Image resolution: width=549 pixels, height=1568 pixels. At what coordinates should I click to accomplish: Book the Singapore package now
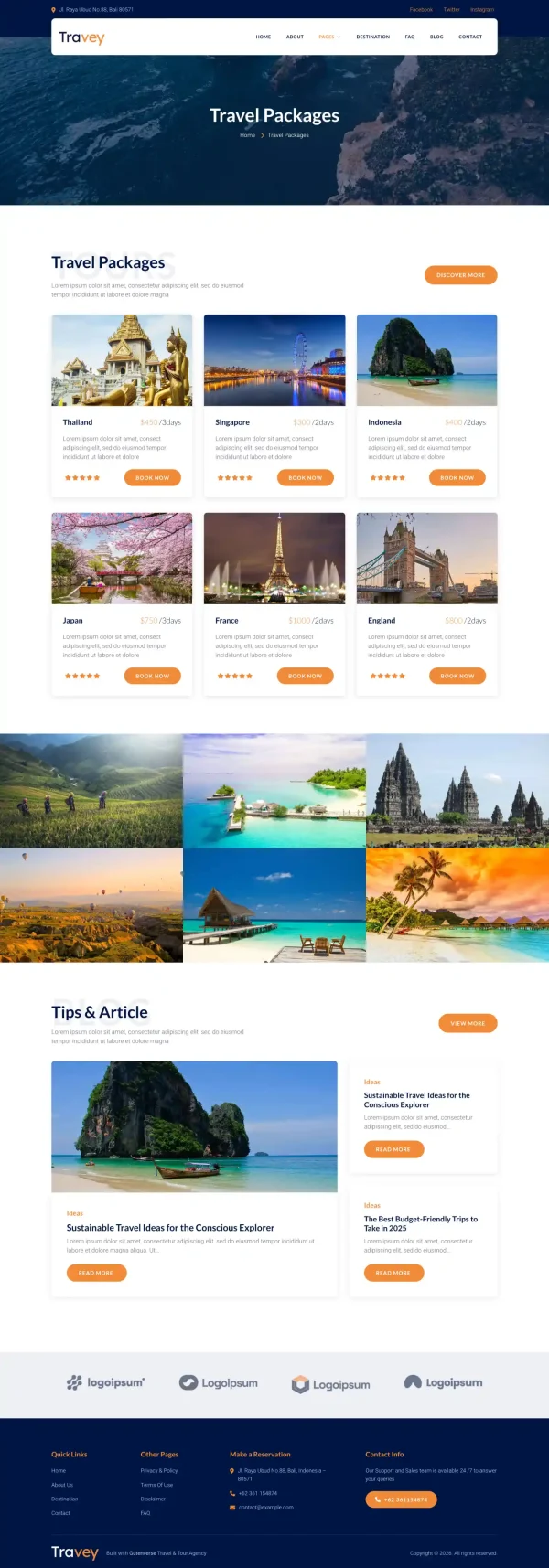(x=305, y=477)
